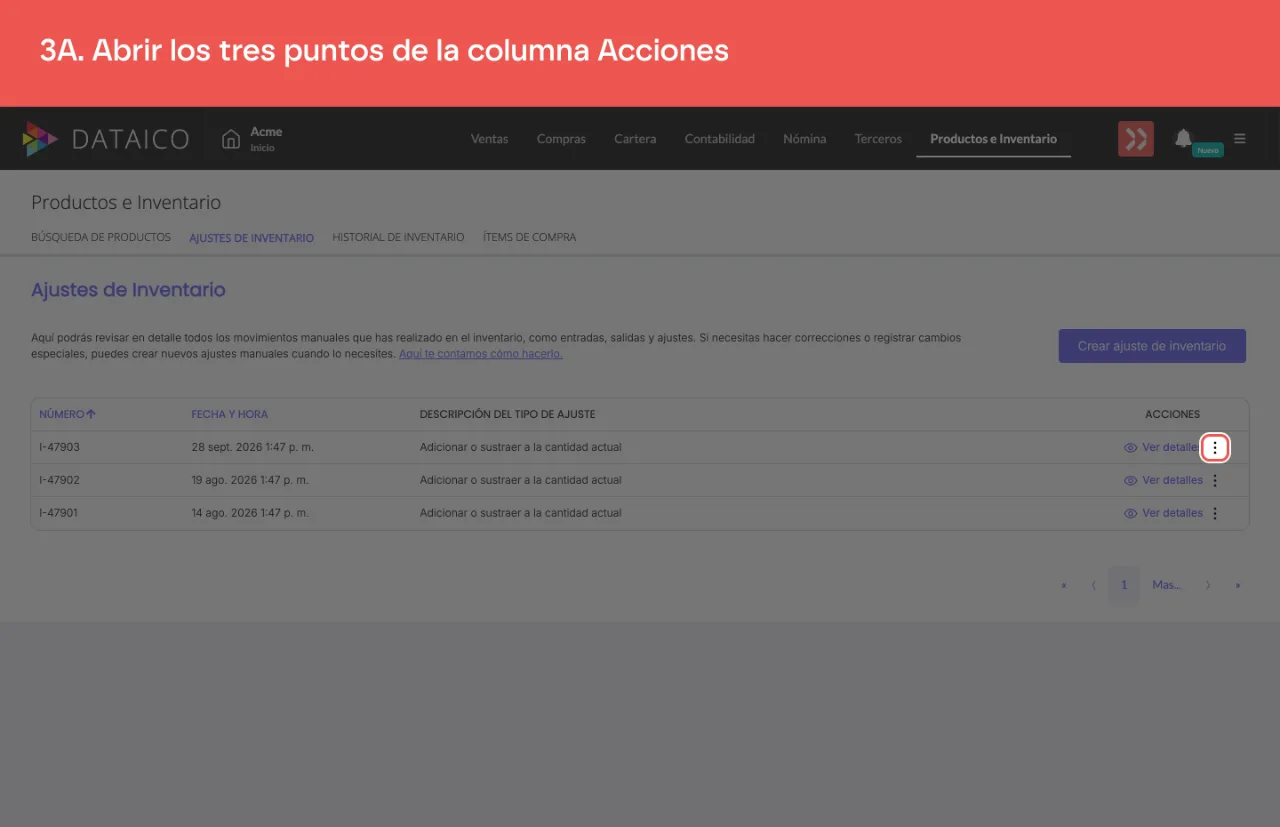Open the Nómina menu
This screenshot has width=1280, height=827.
[804, 139]
